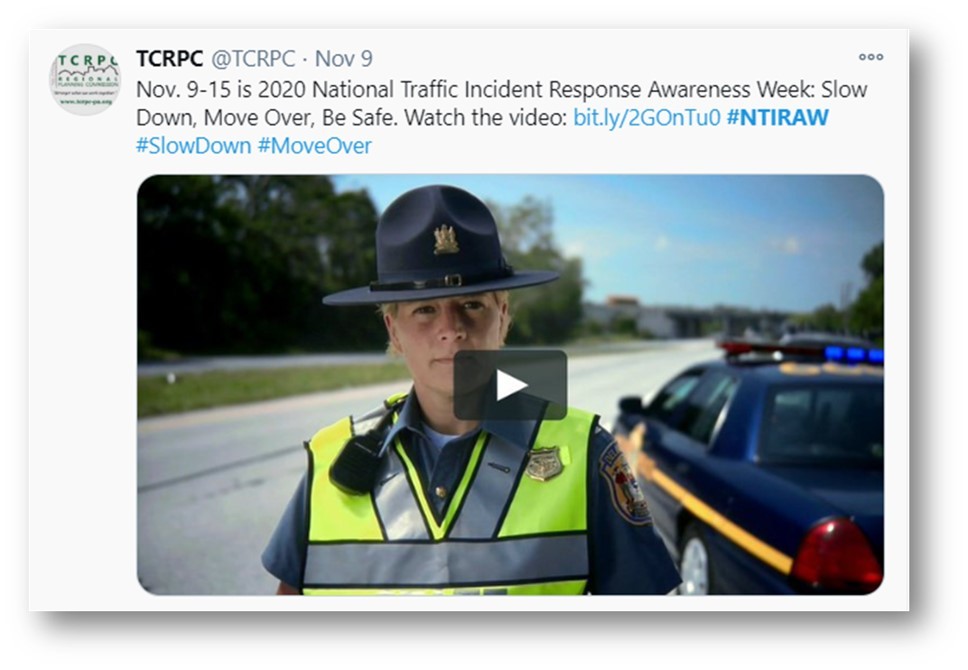Play the trooper video
Viewport: 968px width, 670px height.
pos(511,385)
